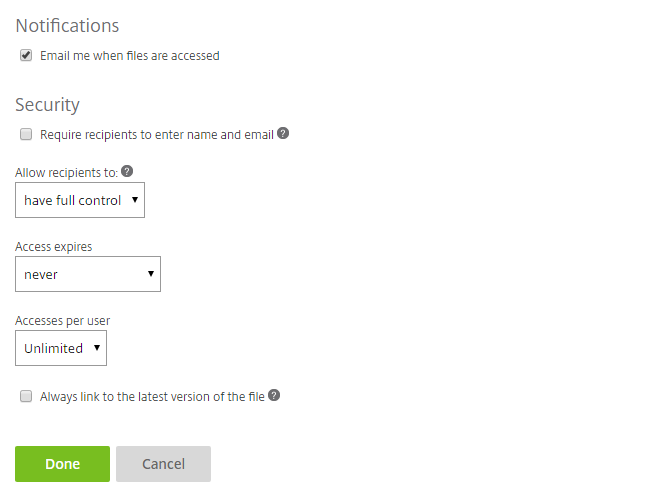Viewport: 649px width, 498px height.
Task: Click the Cancel button
Action: 163,464
